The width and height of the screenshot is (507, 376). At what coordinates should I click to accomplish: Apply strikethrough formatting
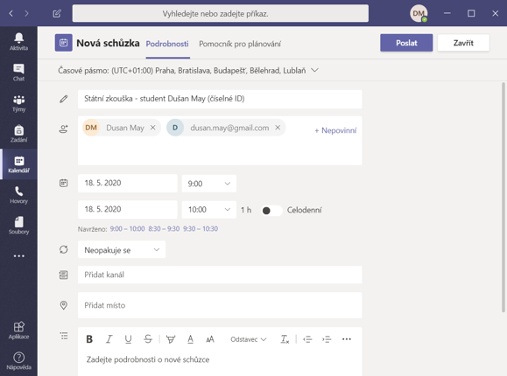pos(148,339)
